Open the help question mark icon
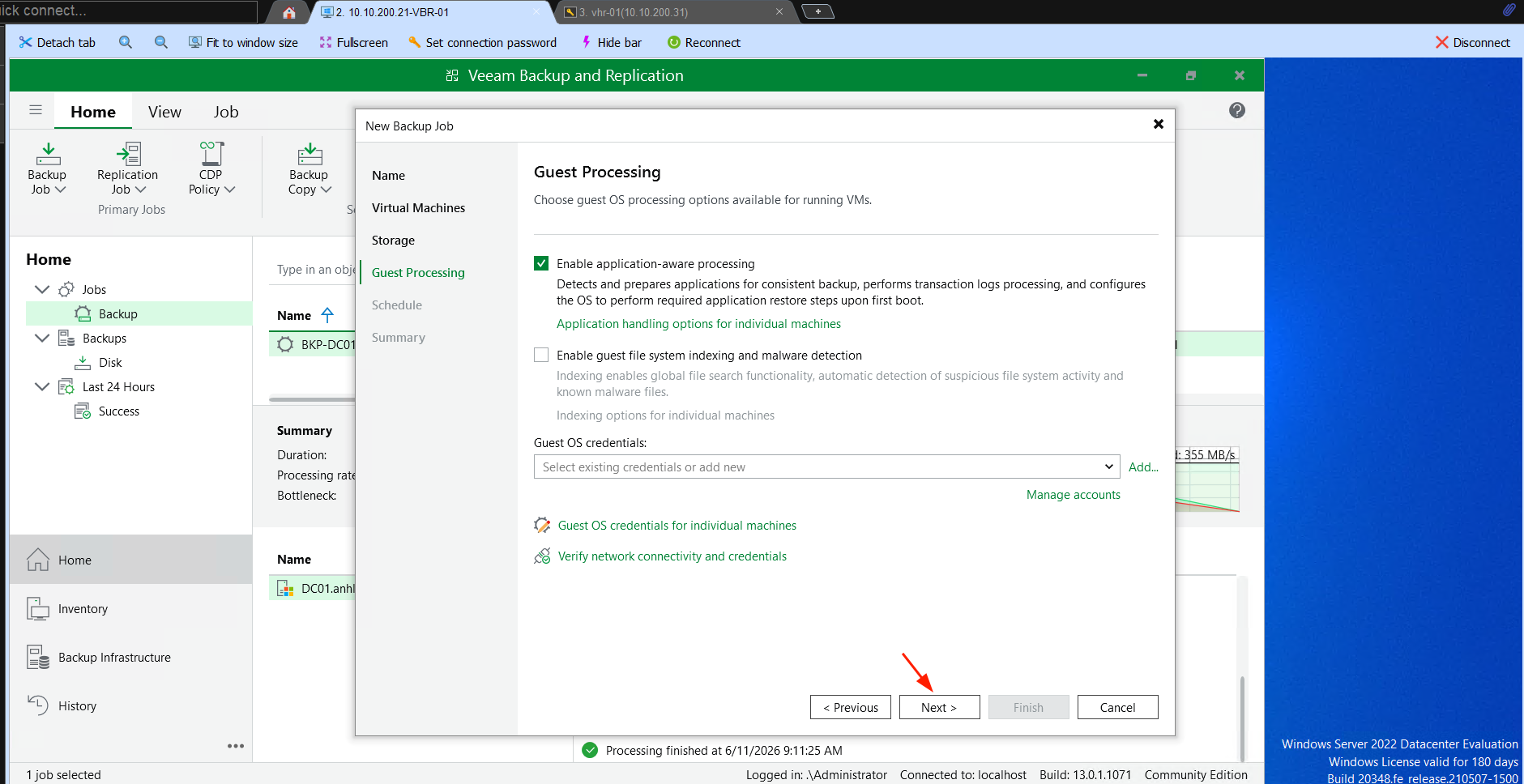1524x784 pixels. pos(1236,110)
